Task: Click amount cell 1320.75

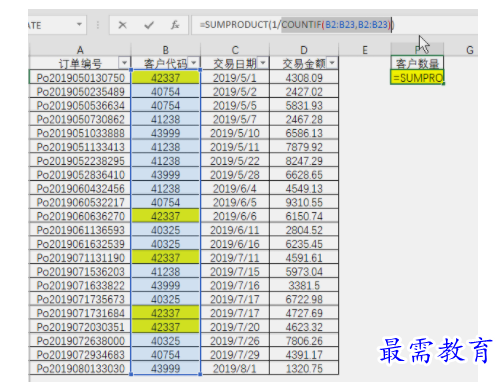Action: [304, 368]
